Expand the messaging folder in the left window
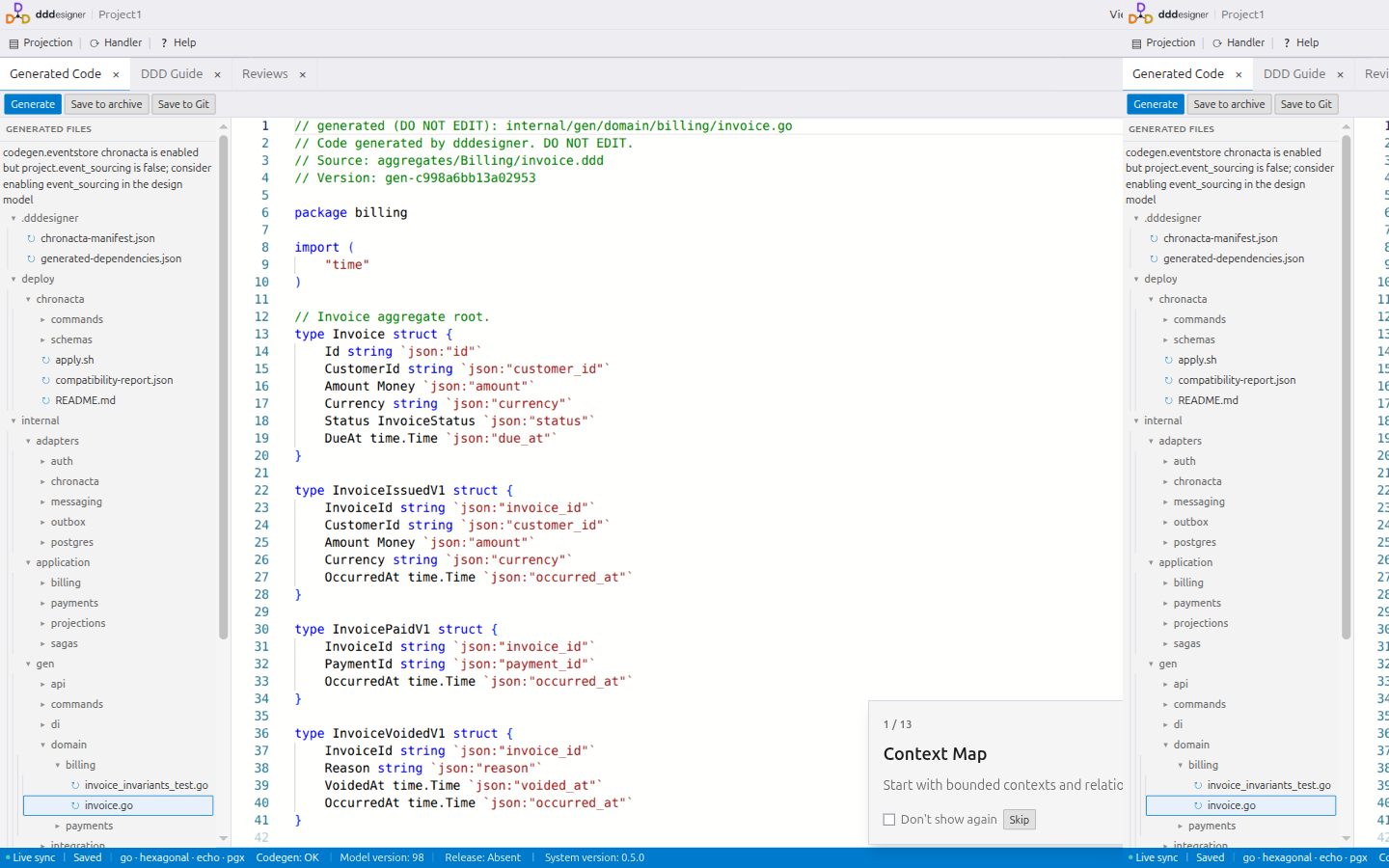Screen dimensions: 1389x868 (x=42, y=502)
